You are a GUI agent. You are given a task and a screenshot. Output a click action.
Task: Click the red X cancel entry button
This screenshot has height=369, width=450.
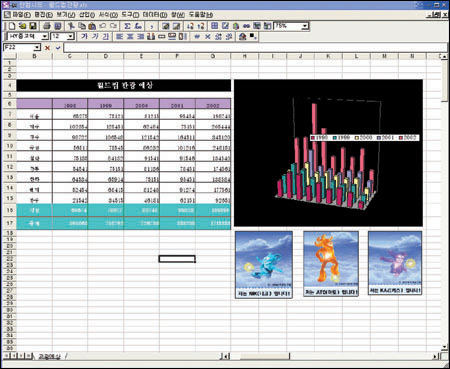pyautogui.click(x=48, y=48)
